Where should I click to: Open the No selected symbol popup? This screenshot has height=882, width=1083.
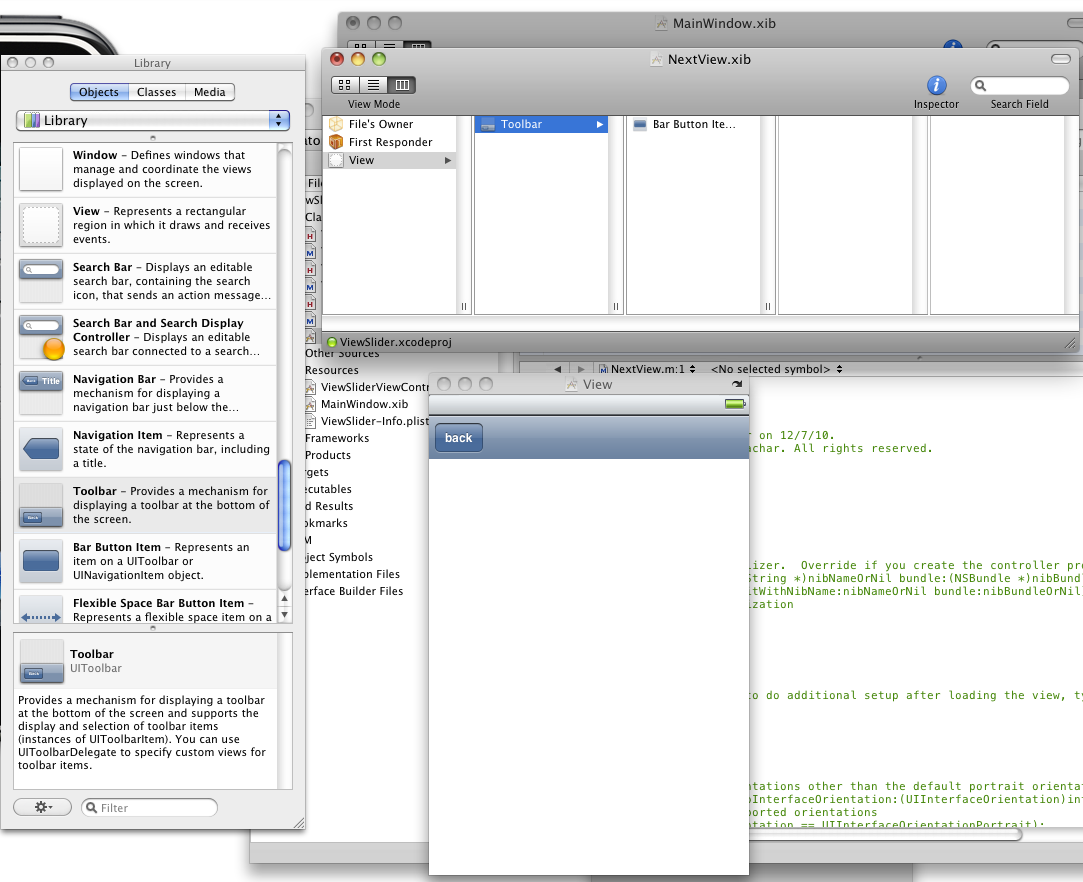(776, 369)
